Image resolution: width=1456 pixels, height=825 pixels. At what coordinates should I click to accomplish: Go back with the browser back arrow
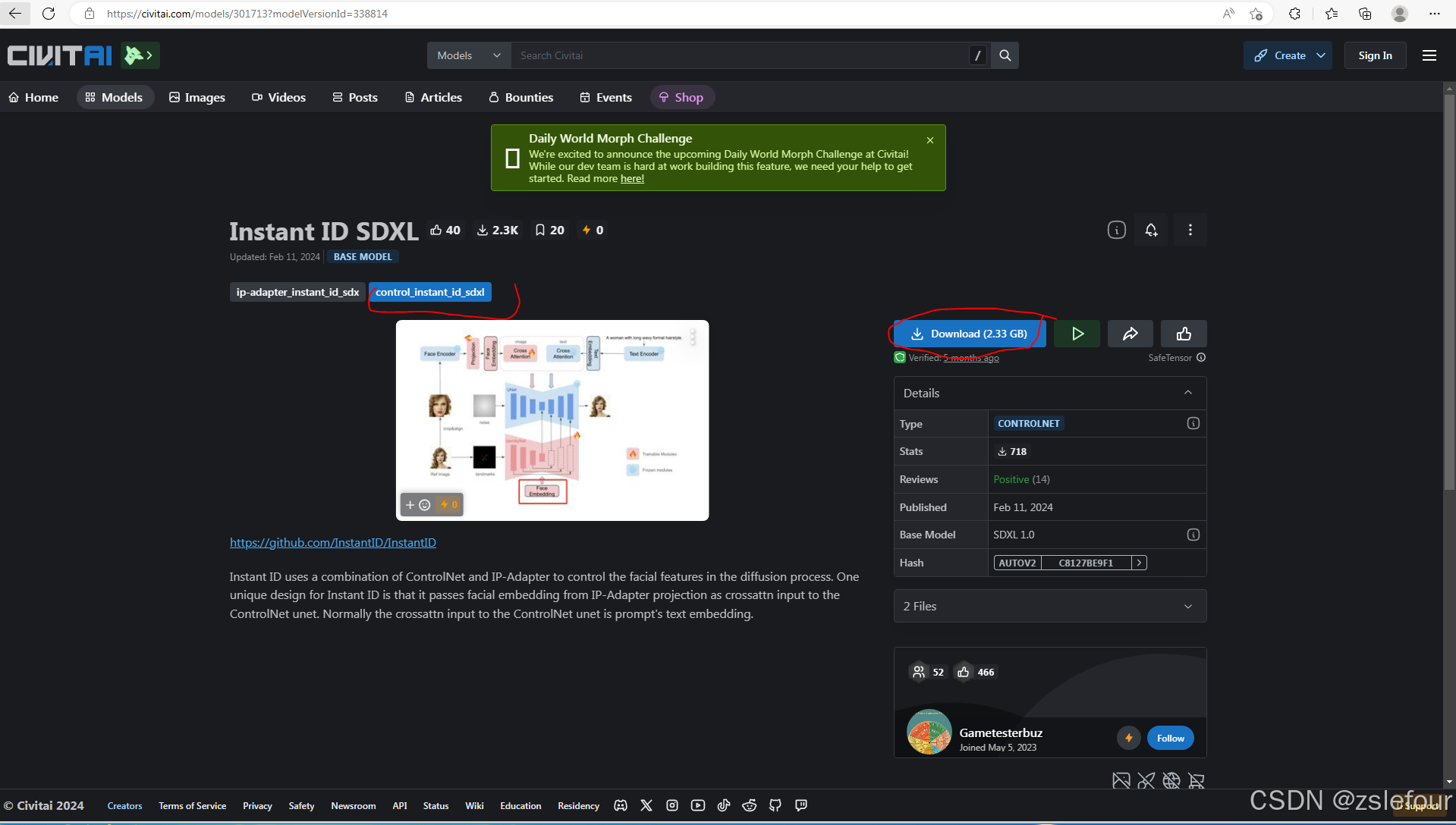(15, 14)
